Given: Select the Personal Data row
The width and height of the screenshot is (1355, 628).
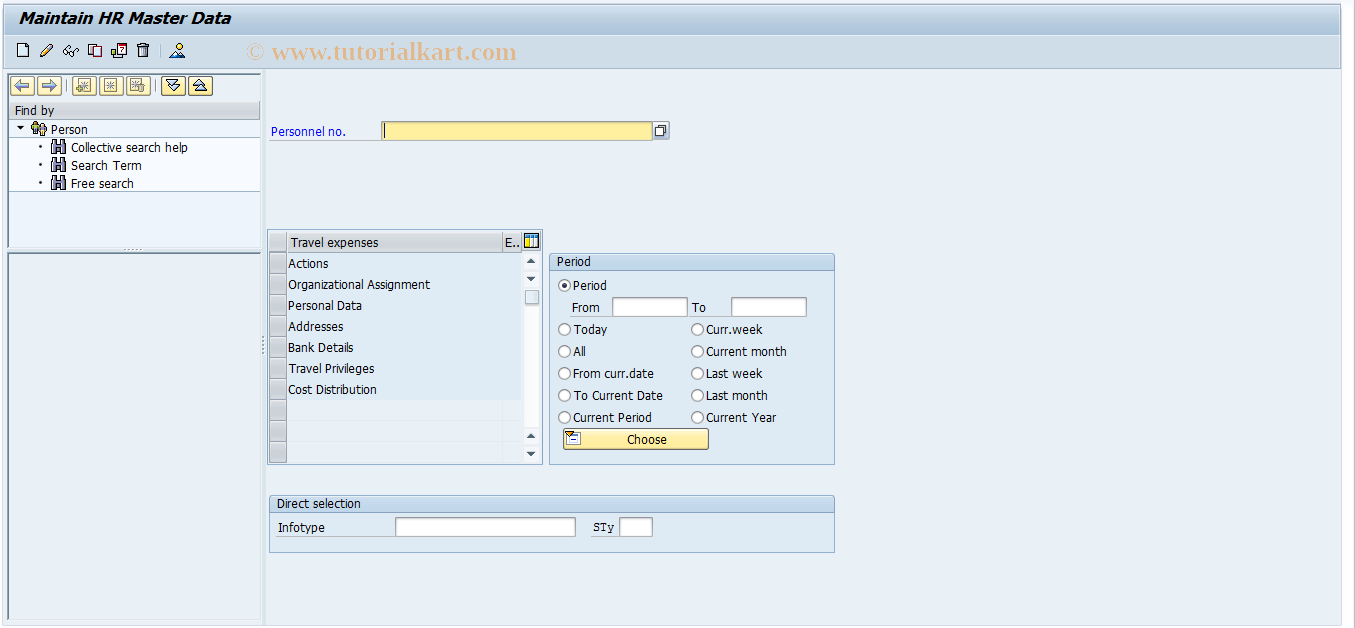Looking at the screenshot, I should [x=404, y=306].
